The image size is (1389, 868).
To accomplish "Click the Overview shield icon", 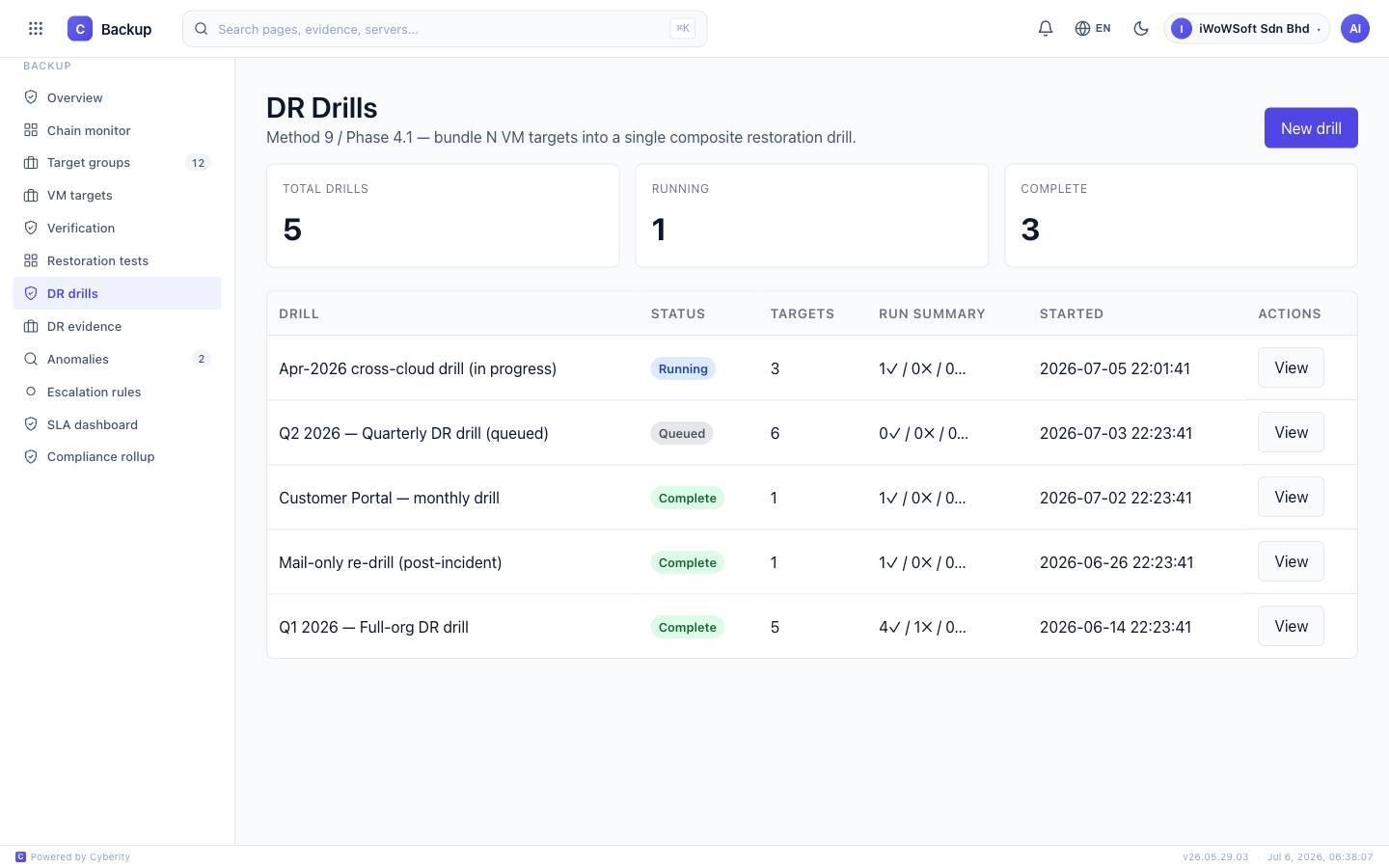I will pos(31,97).
